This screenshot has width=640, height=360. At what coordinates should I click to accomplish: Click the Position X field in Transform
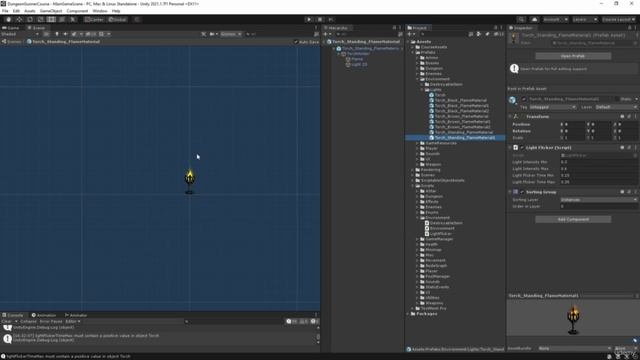click(x=573, y=124)
